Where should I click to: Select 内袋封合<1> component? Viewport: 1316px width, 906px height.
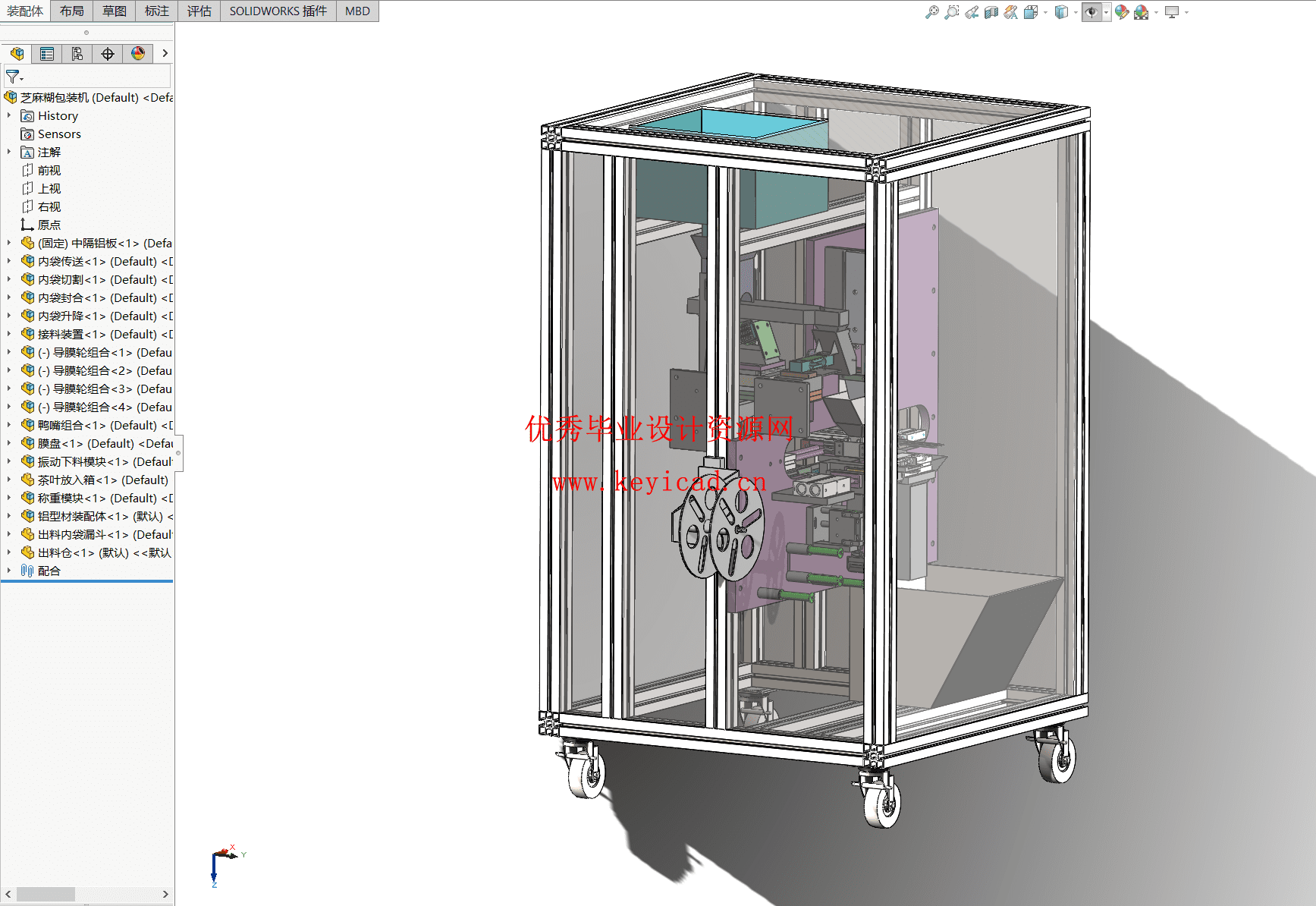pos(97,297)
